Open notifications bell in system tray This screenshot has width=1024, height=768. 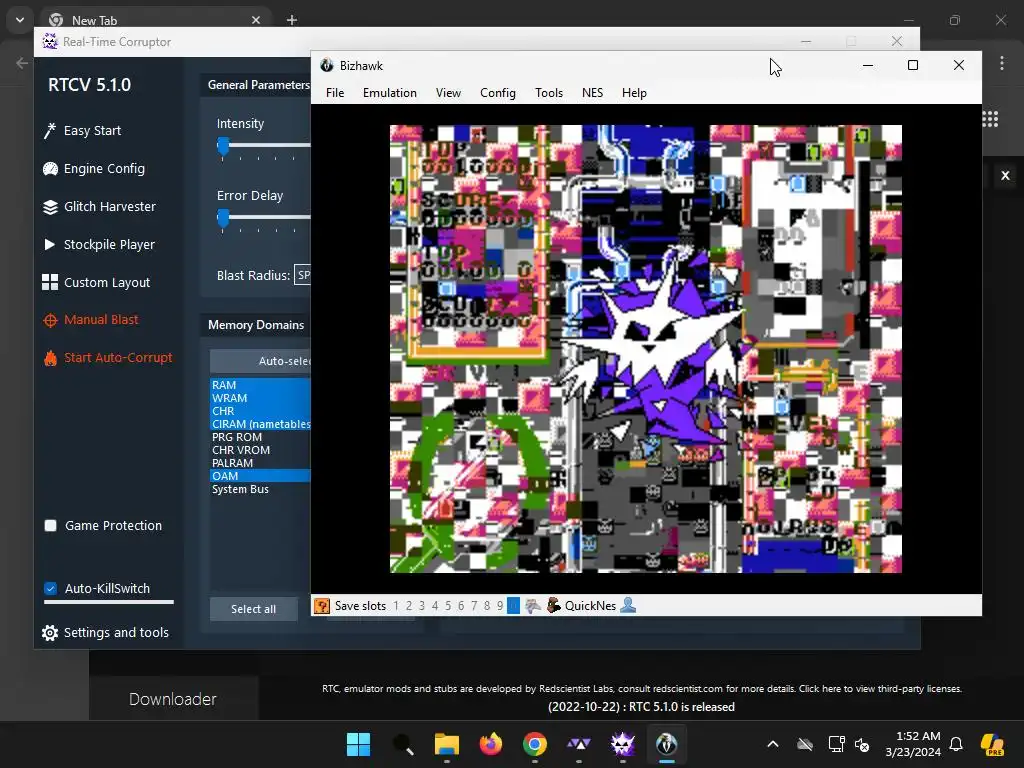[x=956, y=744]
